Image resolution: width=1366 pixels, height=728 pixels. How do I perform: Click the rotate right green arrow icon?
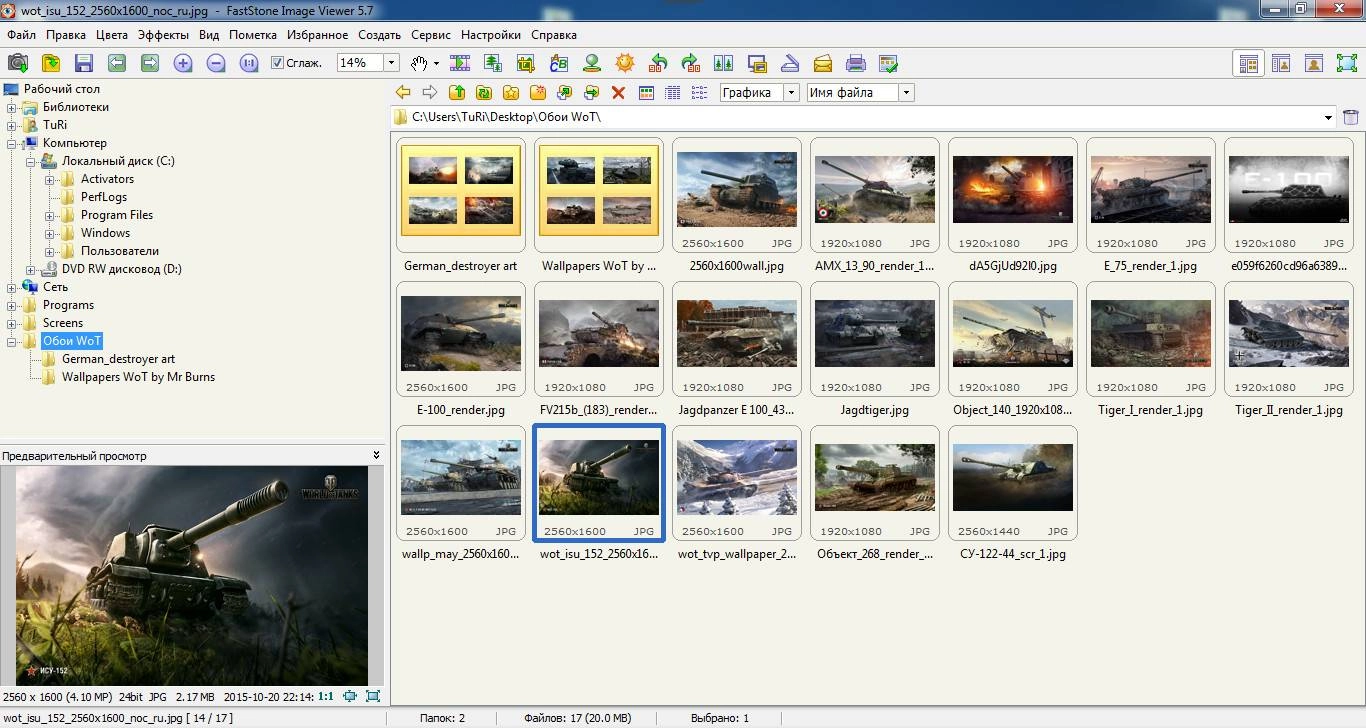pos(691,63)
